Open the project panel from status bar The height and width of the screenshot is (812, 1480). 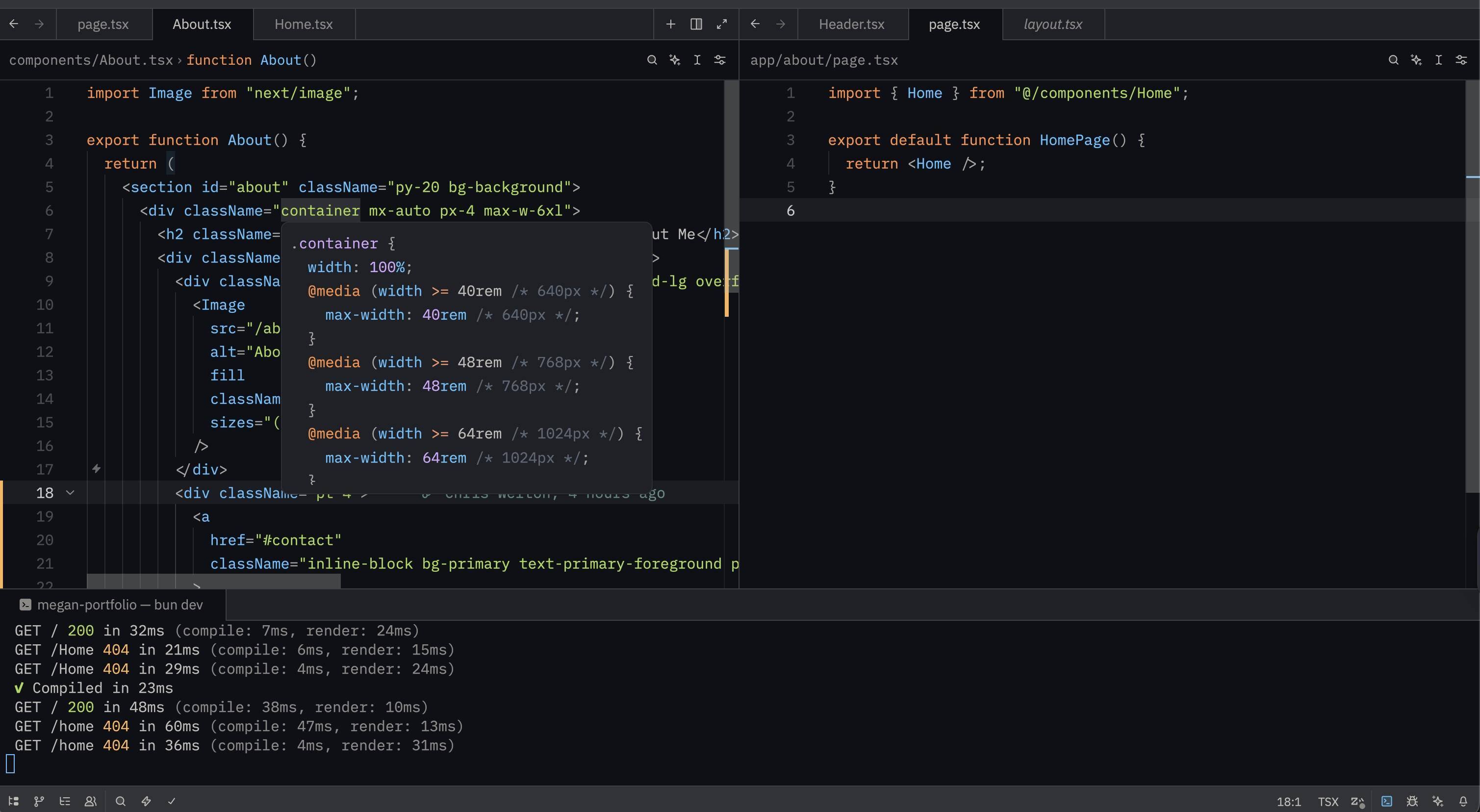pyautogui.click(x=14, y=801)
